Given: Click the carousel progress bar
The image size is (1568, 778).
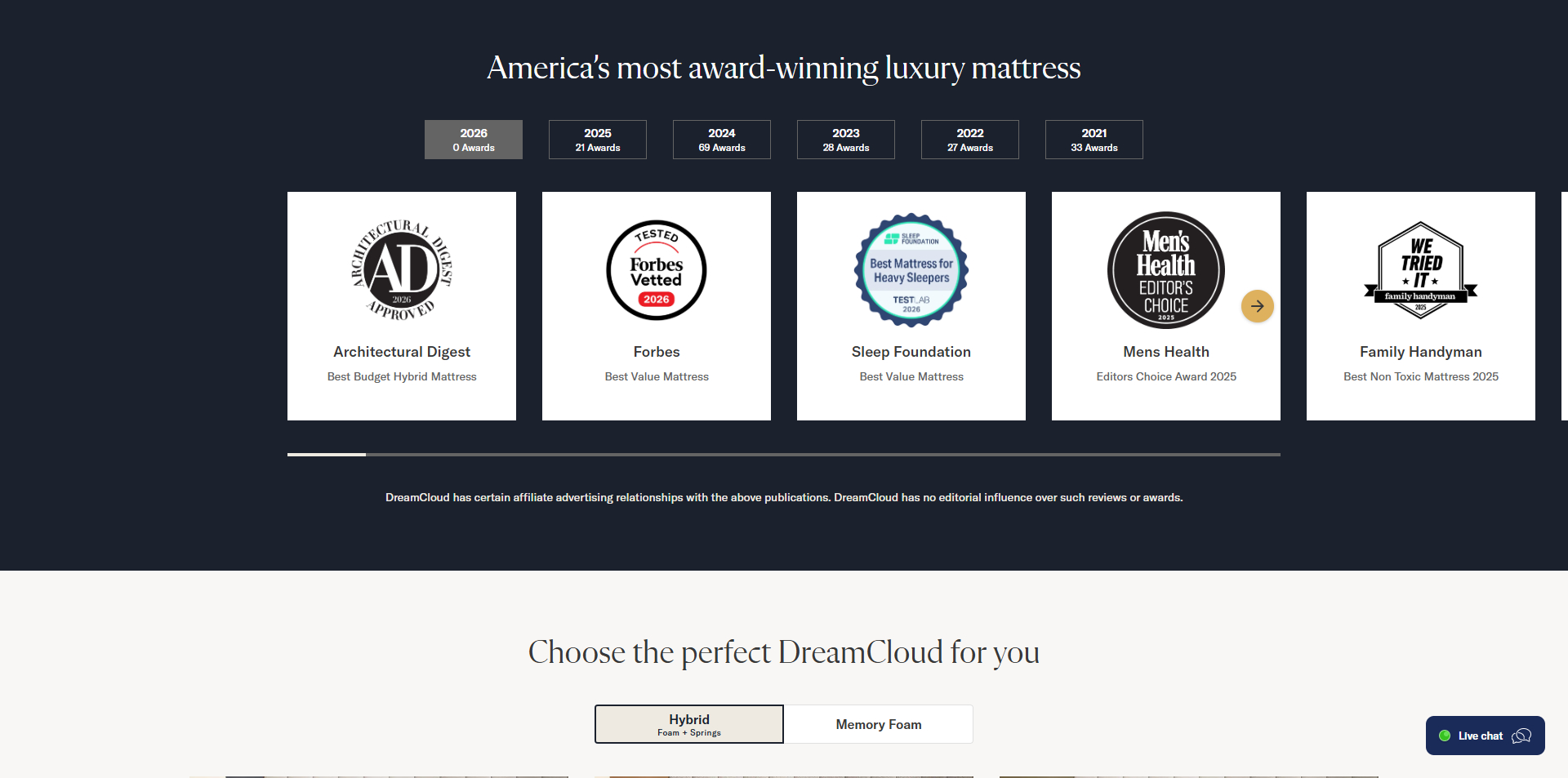Looking at the screenshot, I should click(x=783, y=455).
